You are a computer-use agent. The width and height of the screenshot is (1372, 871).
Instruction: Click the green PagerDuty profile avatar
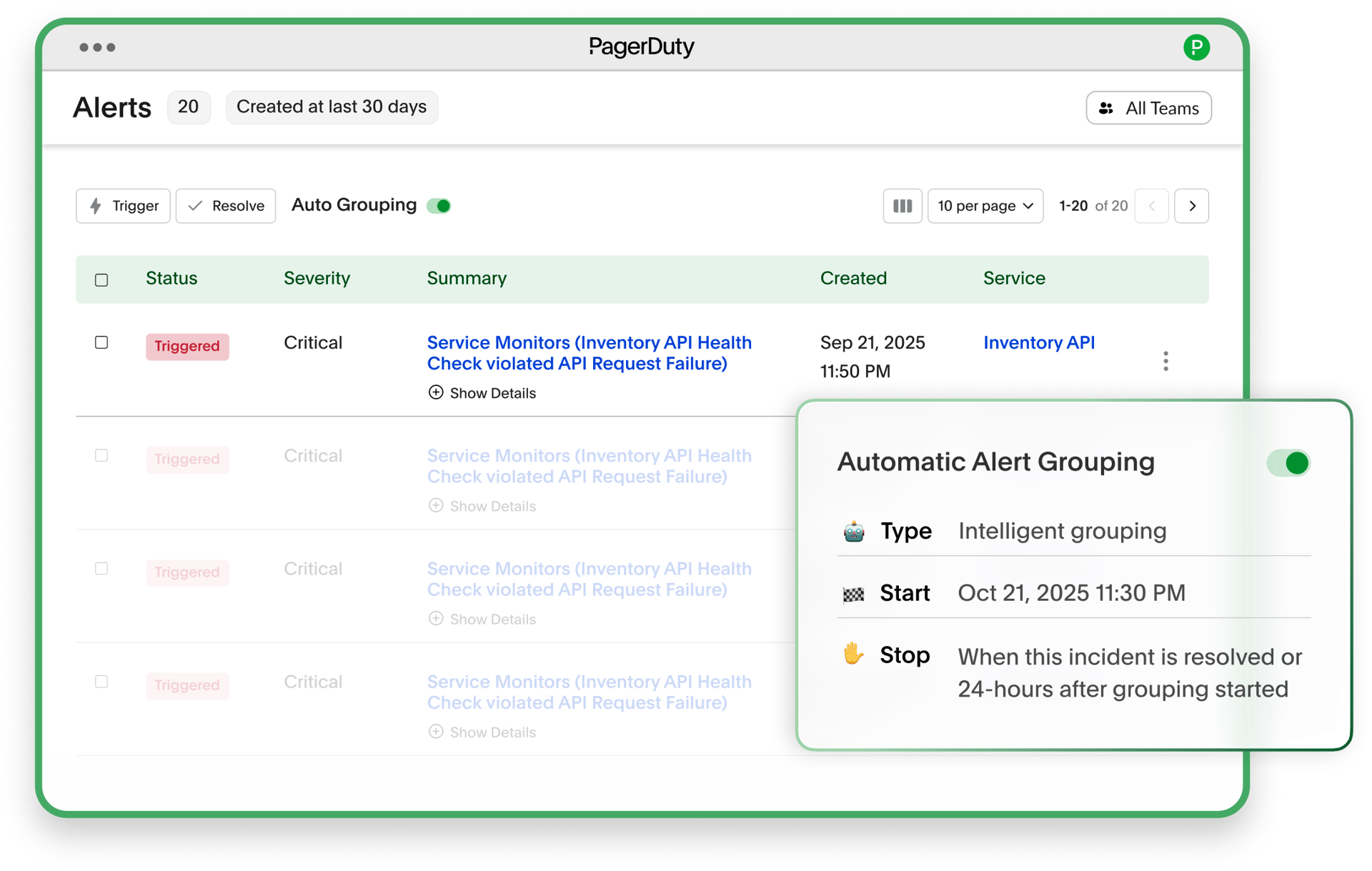coord(1197,47)
